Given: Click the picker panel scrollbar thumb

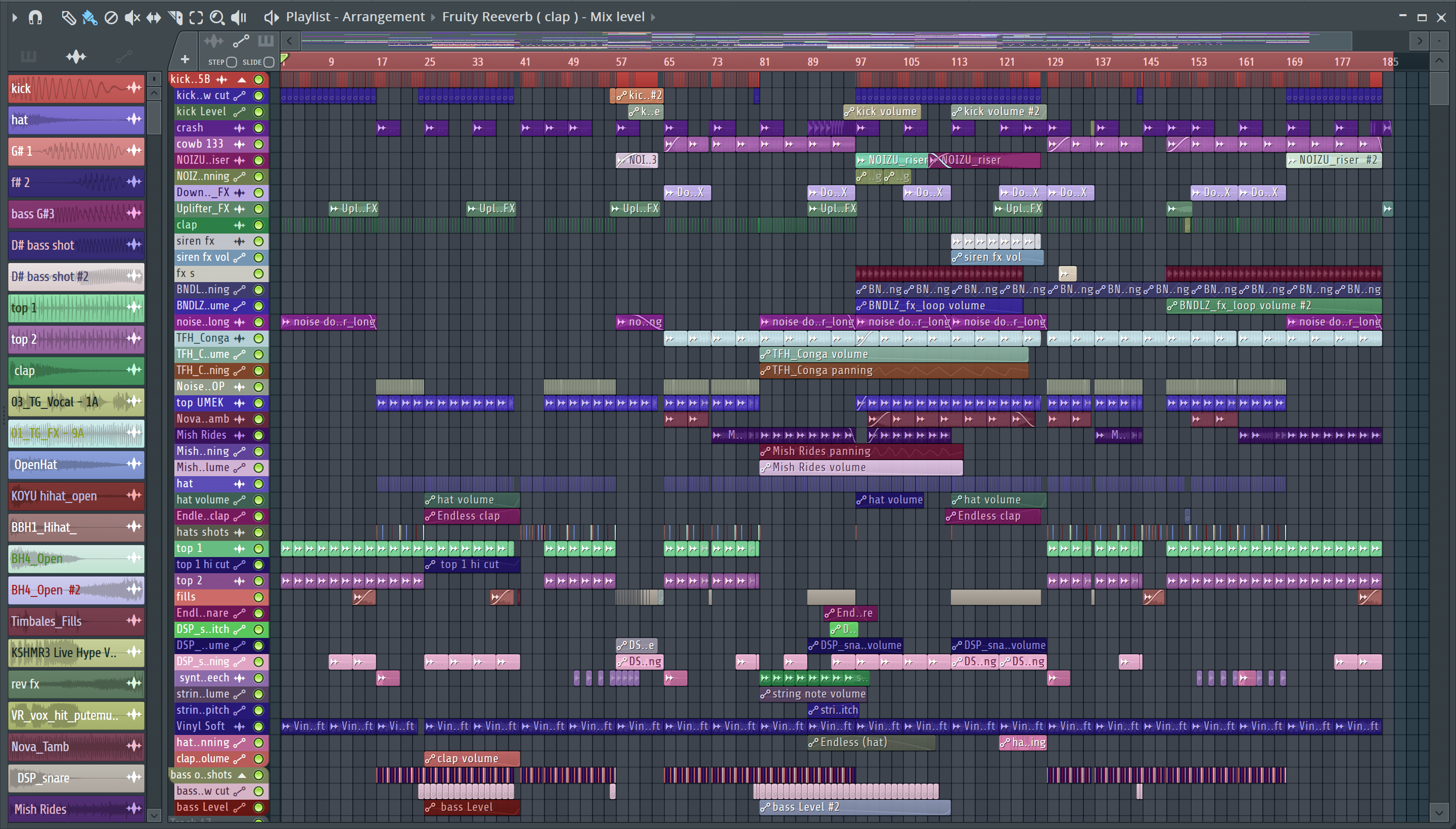Looking at the screenshot, I should coord(154,118).
